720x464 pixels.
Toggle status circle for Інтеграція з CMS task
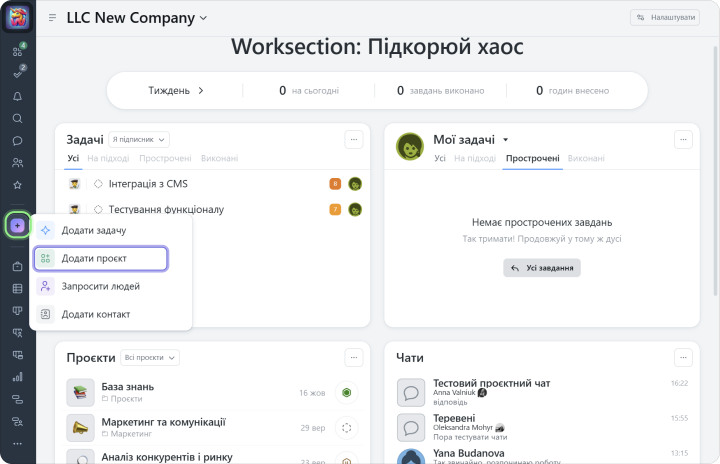tap(98, 184)
